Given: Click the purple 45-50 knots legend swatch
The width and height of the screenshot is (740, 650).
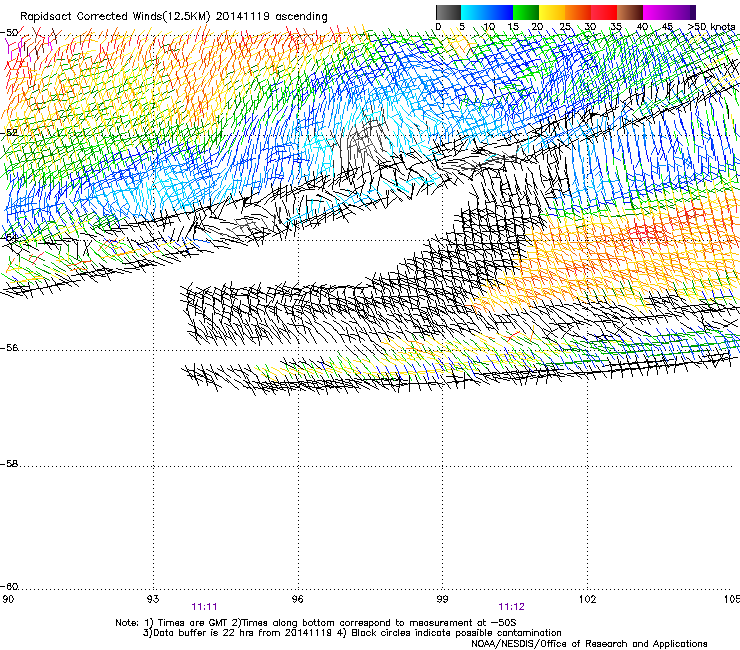Looking at the screenshot, I should click(x=682, y=12).
